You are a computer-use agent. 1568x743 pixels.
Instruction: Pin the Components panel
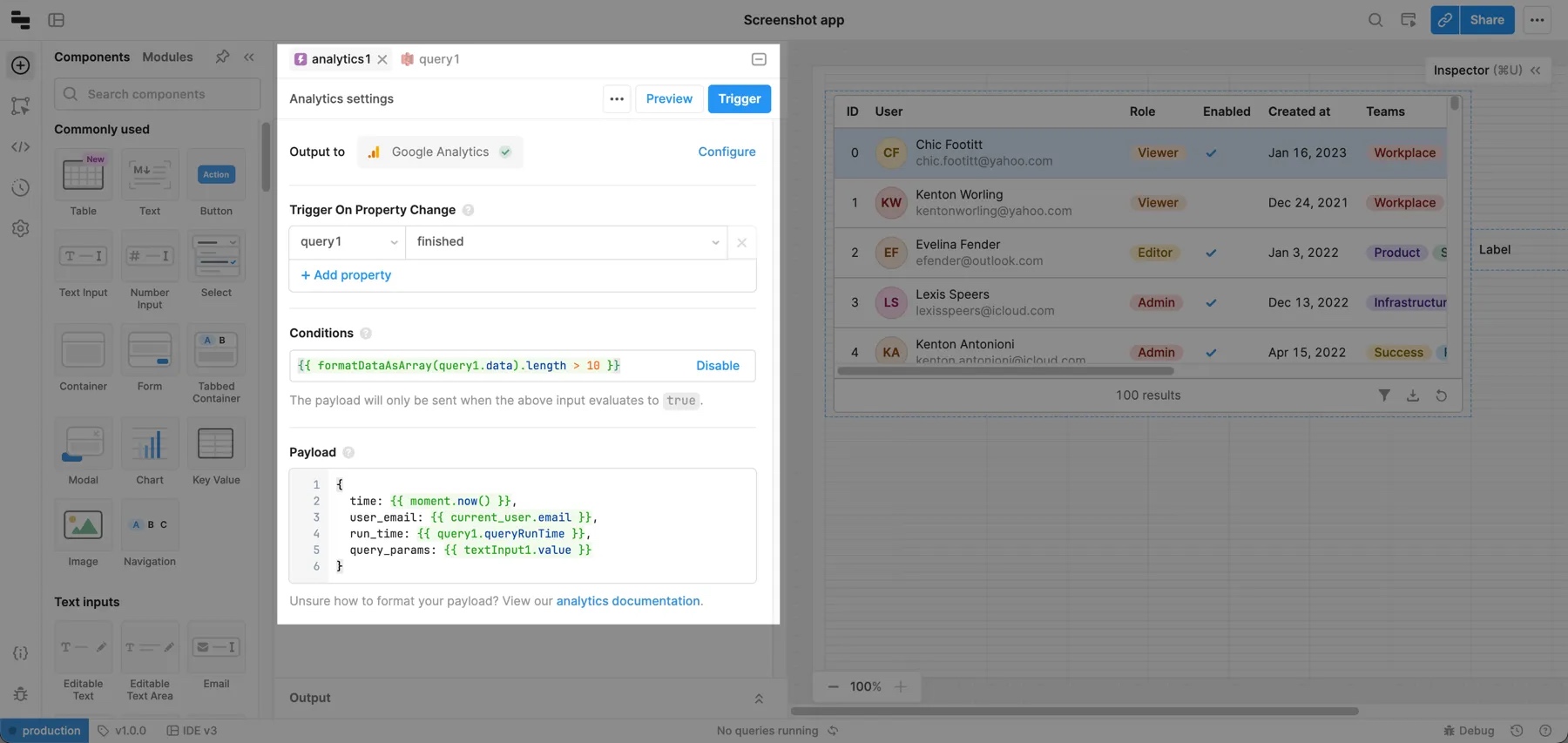click(x=223, y=57)
